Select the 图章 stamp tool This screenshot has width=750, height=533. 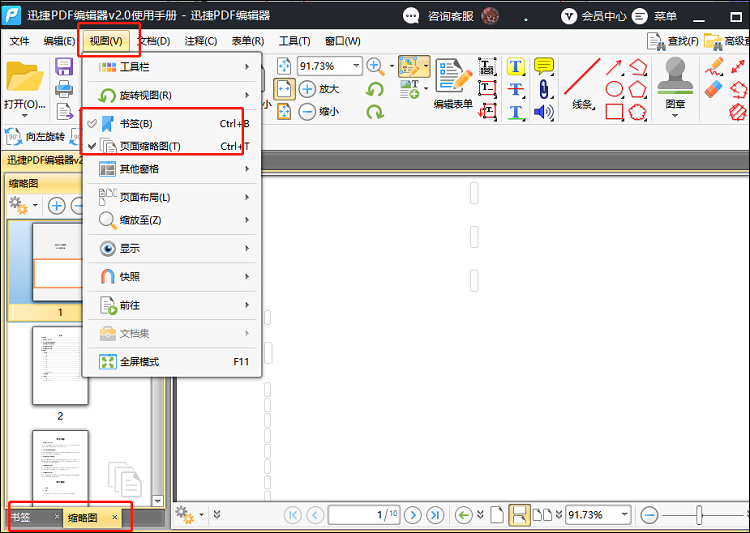tap(675, 86)
